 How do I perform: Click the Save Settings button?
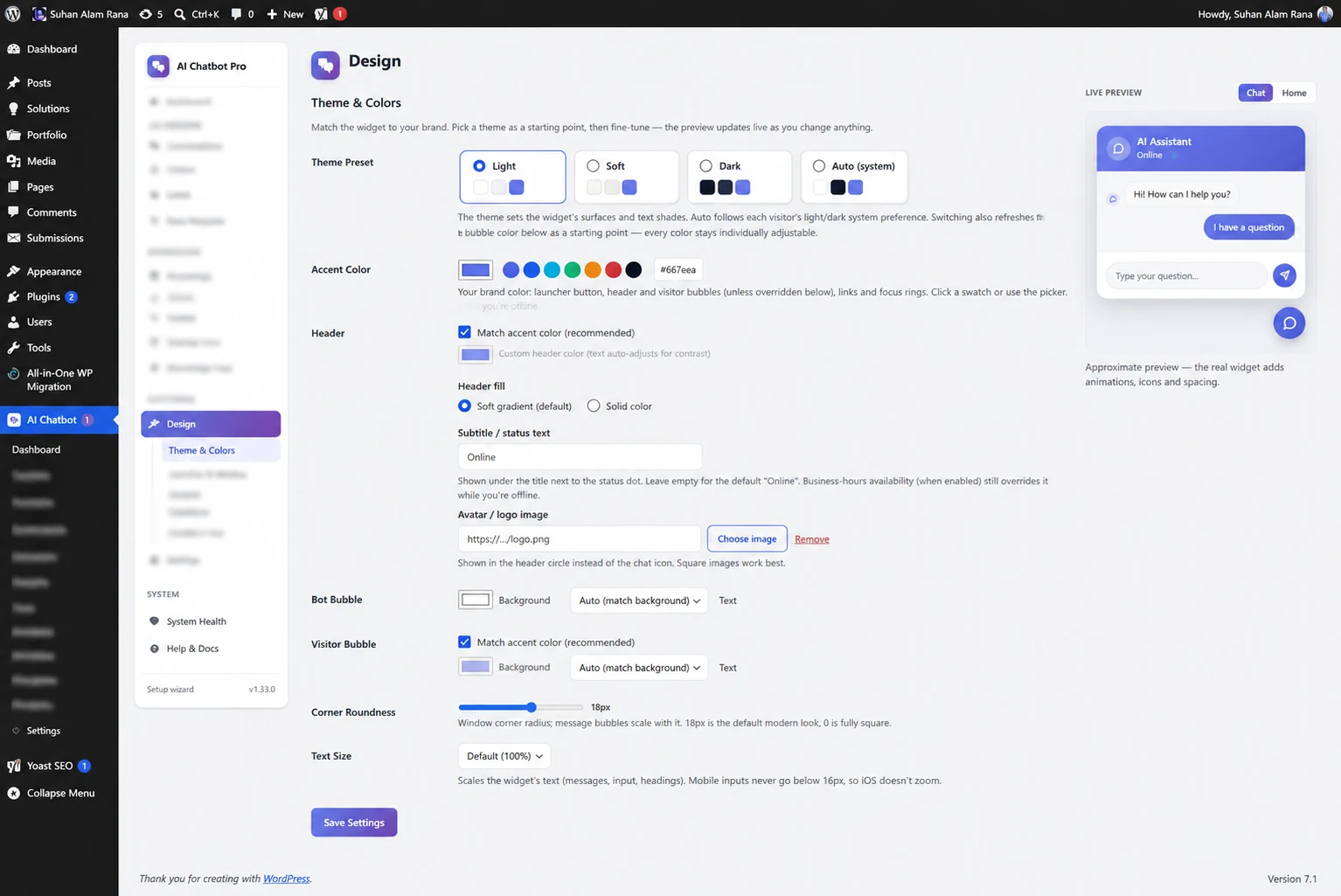coord(354,823)
